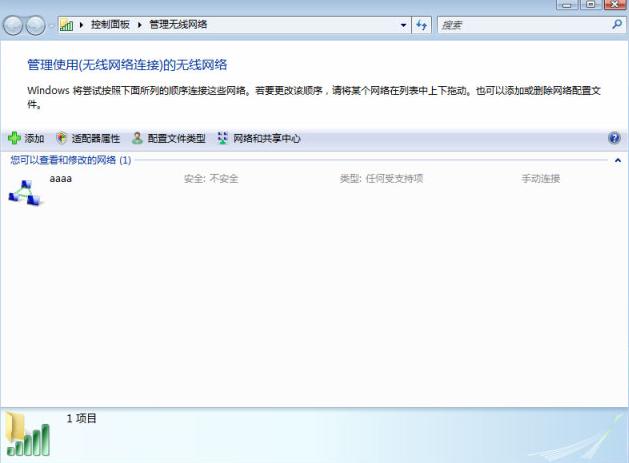Viewport: 629px width, 463px height.
Task: Click the 手动连接 text
Action: 541,179
